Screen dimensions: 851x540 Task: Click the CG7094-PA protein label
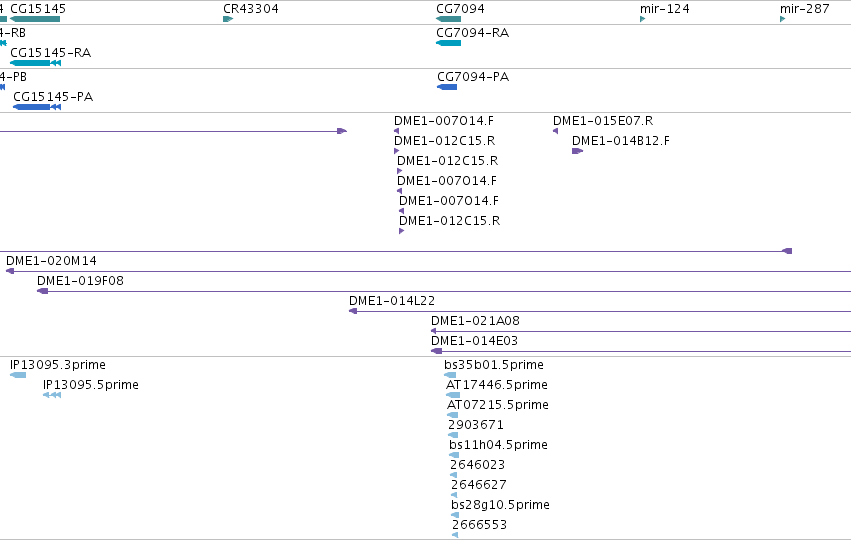pos(473,77)
